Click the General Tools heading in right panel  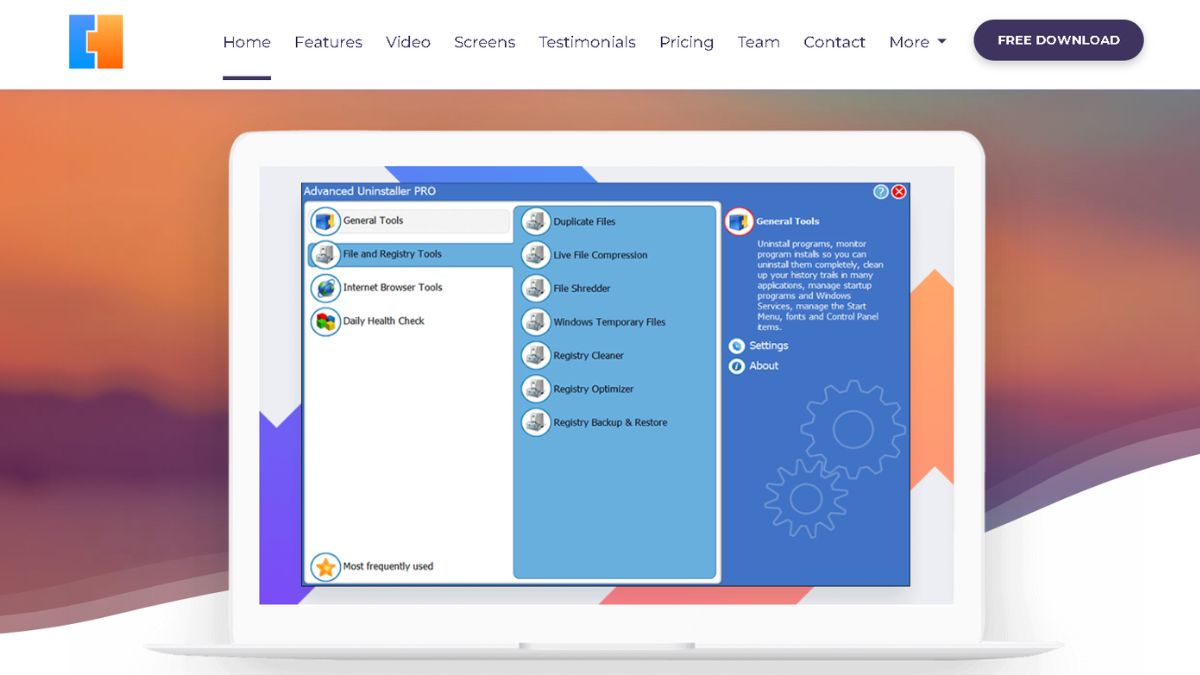[x=788, y=221]
